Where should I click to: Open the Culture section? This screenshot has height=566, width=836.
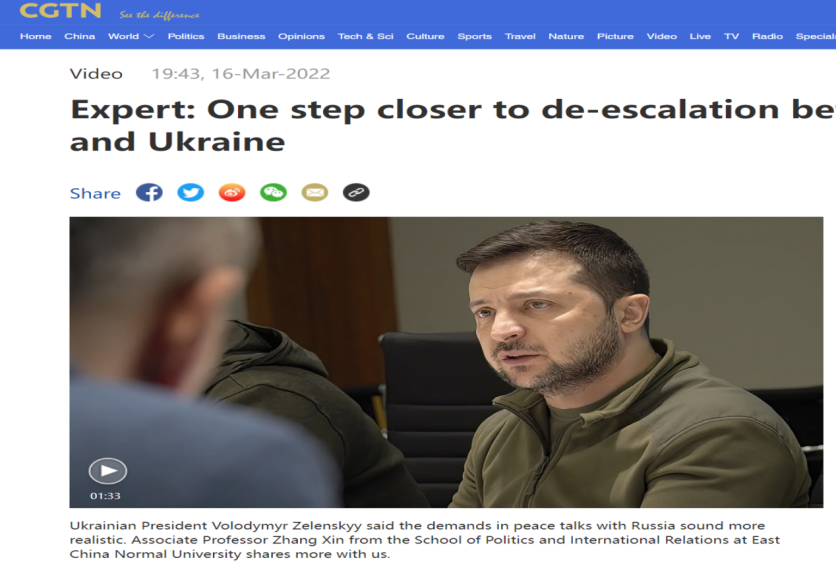(x=425, y=36)
